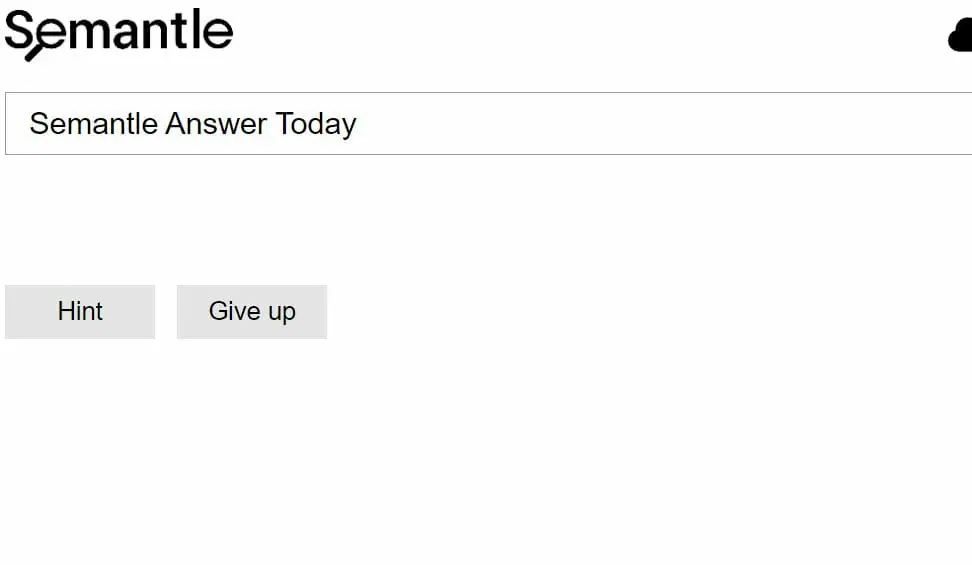972x565 pixels.
Task: Click the Give up button
Action: [252, 311]
